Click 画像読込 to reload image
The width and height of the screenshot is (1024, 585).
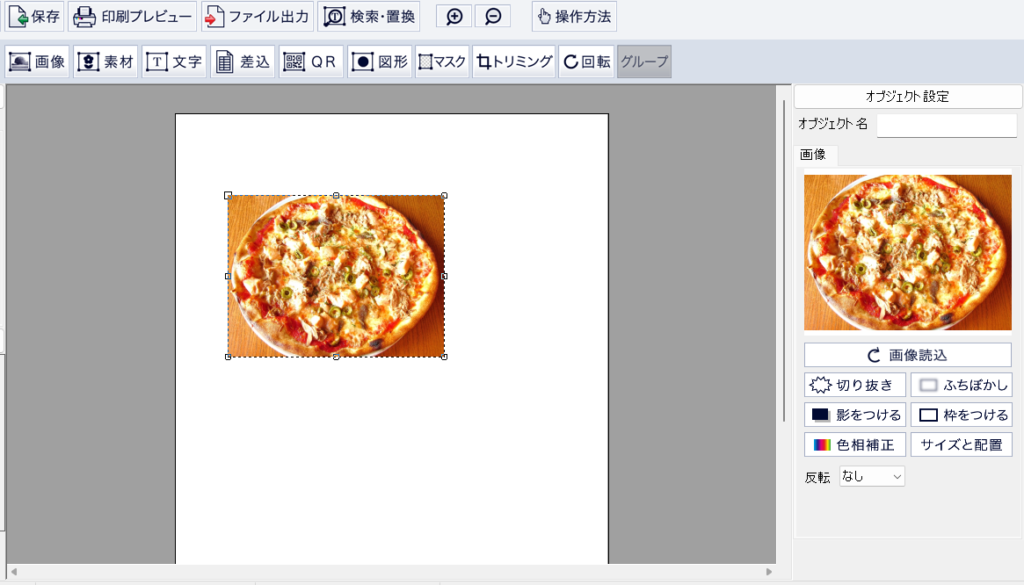coord(908,355)
